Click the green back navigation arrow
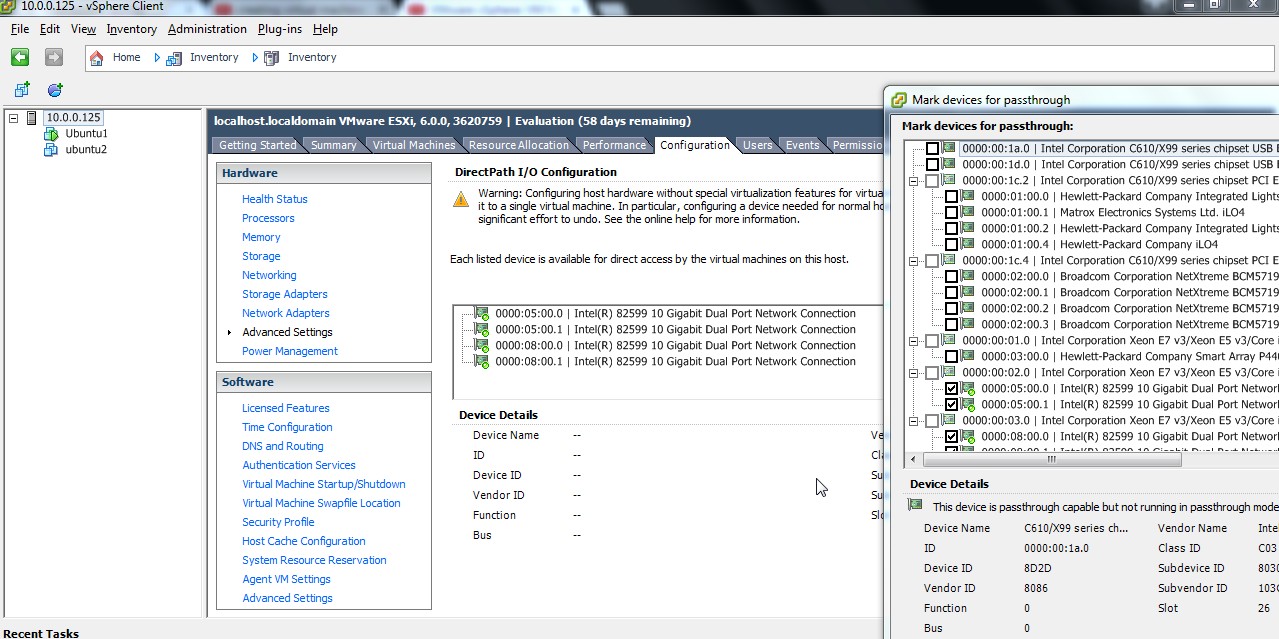Screen dimensions: 1279x639 point(20,57)
